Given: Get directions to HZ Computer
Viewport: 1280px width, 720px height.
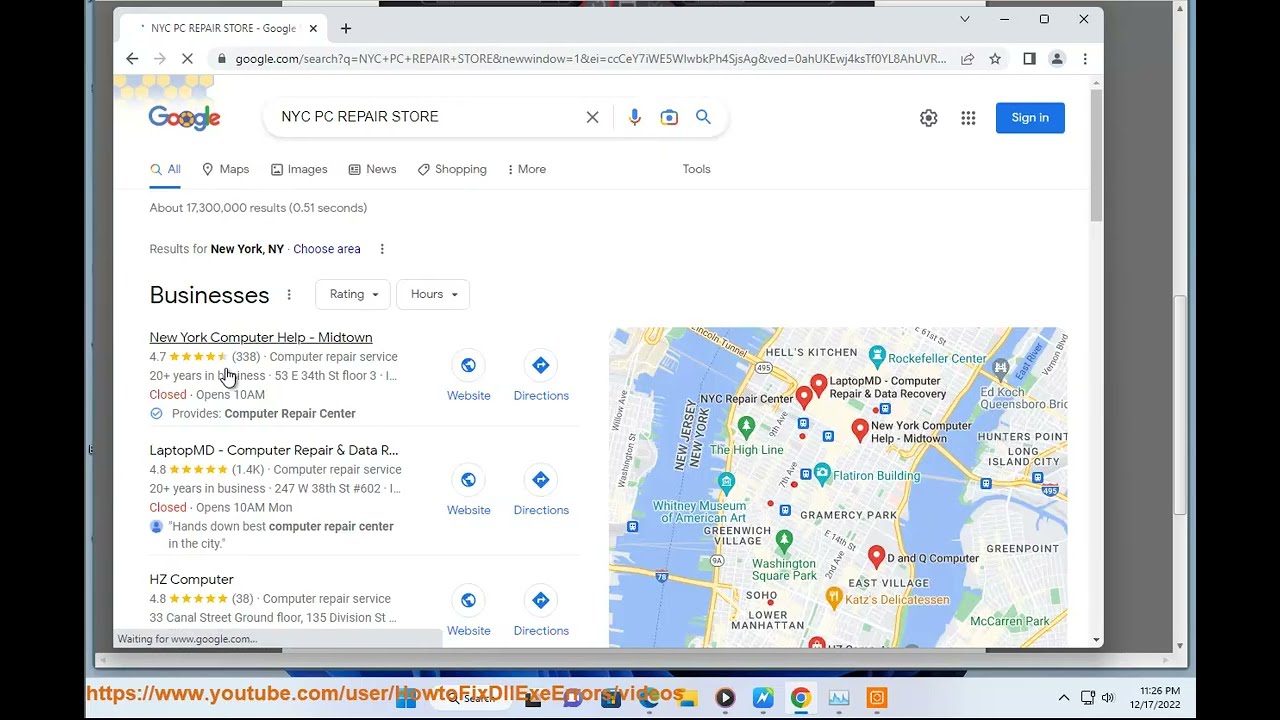Looking at the screenshot, I should pyautogui.click(x=541, y=611).
